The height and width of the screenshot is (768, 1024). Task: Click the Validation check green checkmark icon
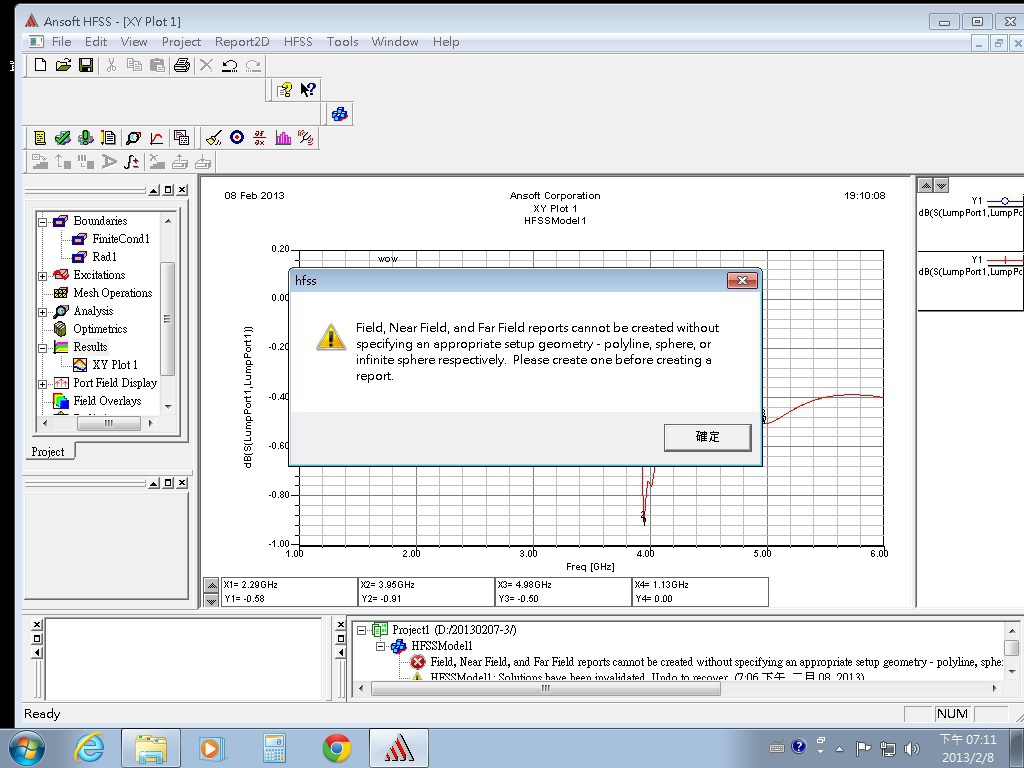[62, 138]
